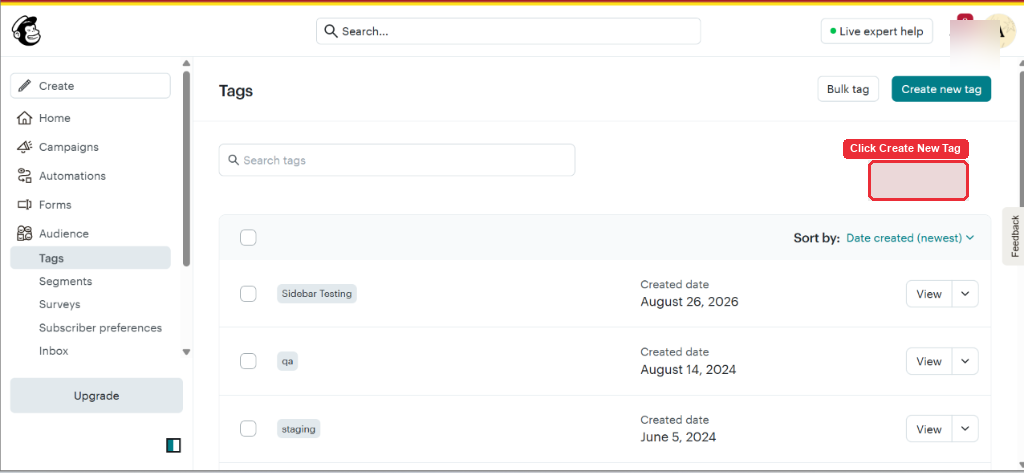This screenshot has height=473, width=1024.
Task: Go to Surveys sidebar item
Action: coord(59,304)
